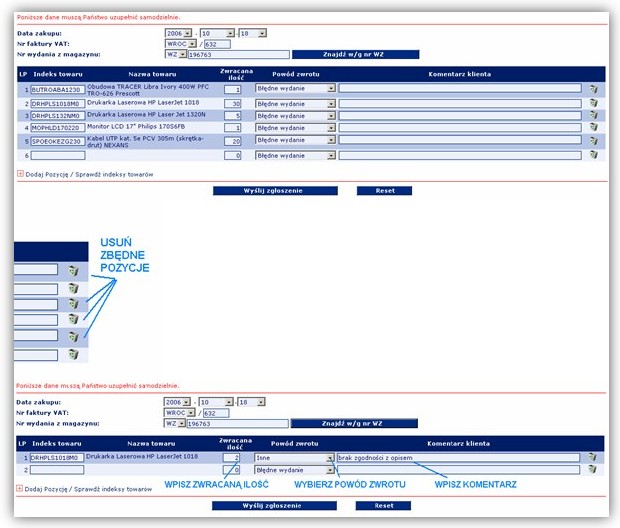The image size is (620, 528).
Task: Expand lower 'Dodaj Pozycję' plus icon
Action: [x=19, y=488]
